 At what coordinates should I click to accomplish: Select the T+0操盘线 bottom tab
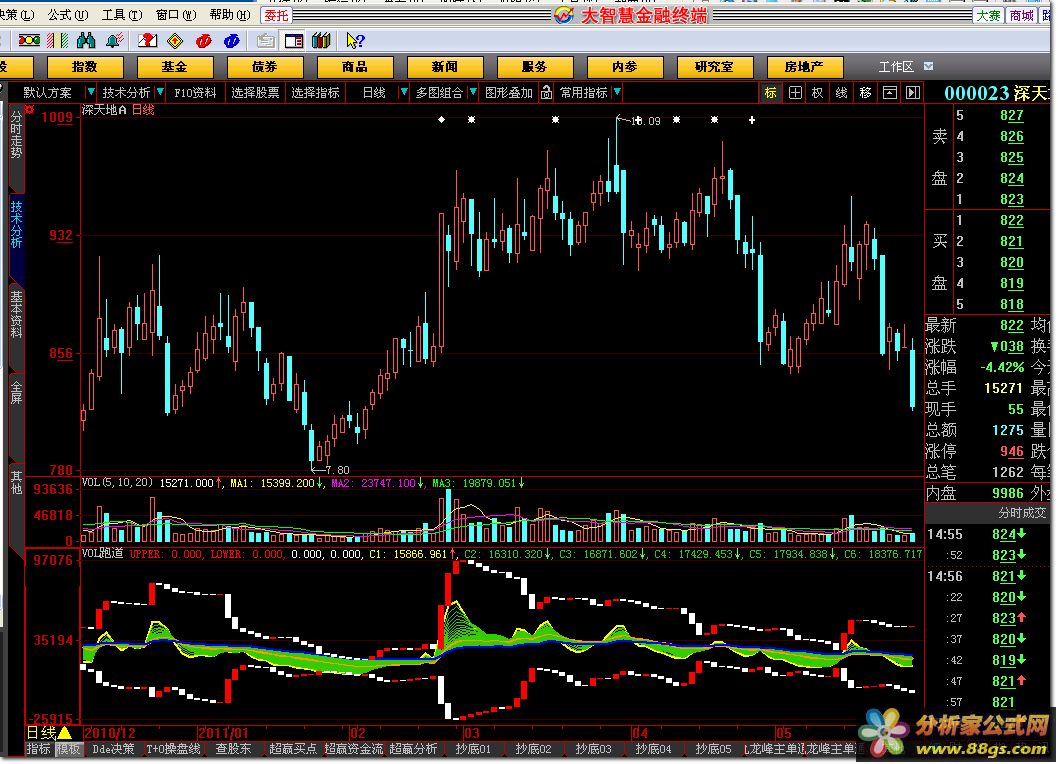173,748
